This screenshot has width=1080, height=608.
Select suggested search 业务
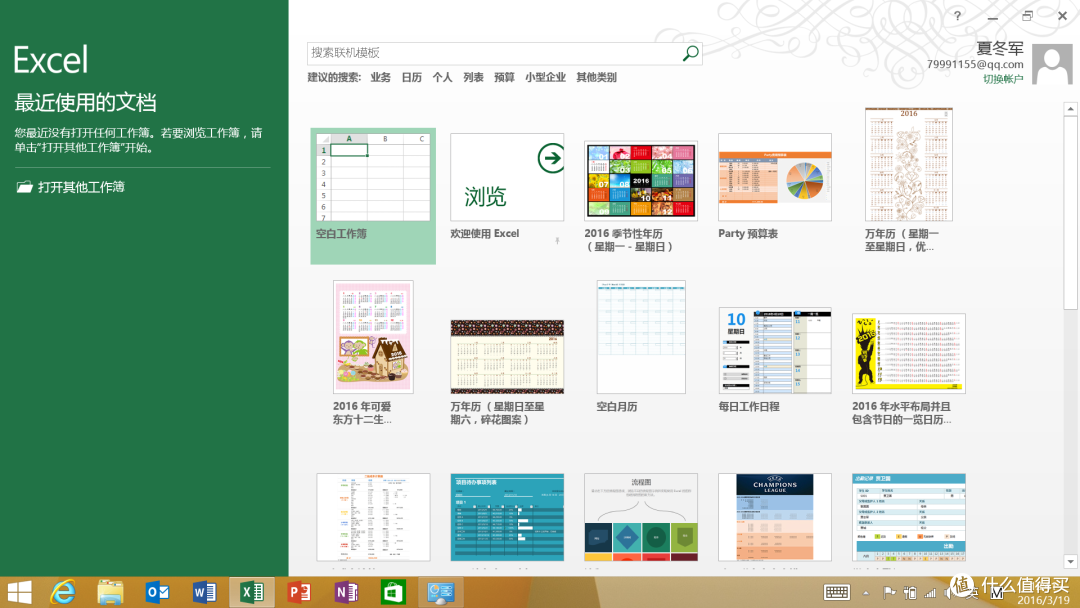380,77
